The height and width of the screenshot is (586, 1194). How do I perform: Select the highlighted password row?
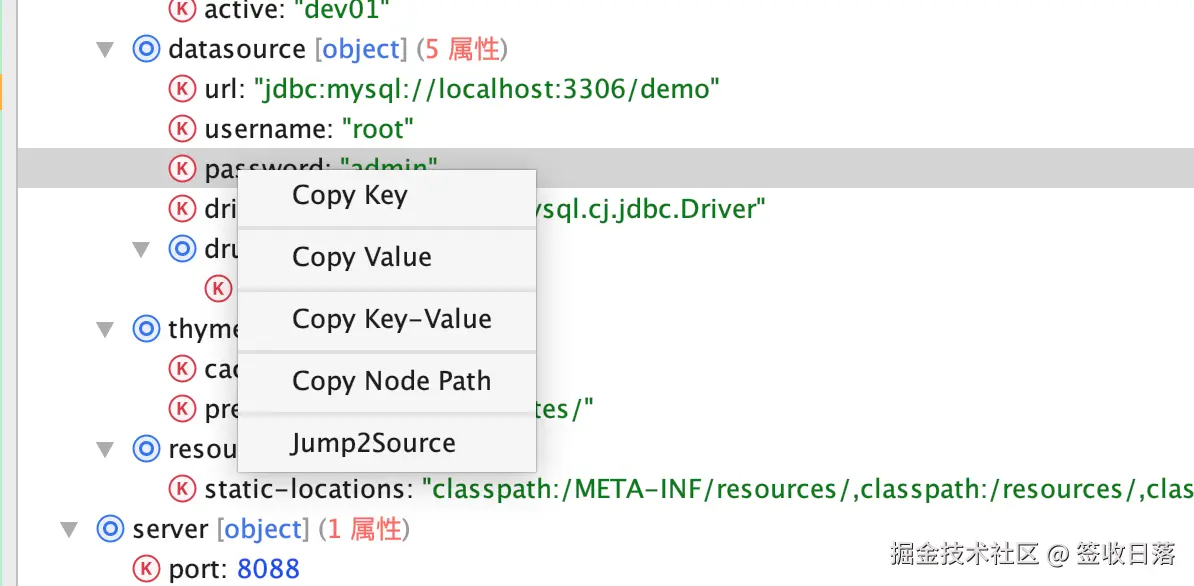700,168
